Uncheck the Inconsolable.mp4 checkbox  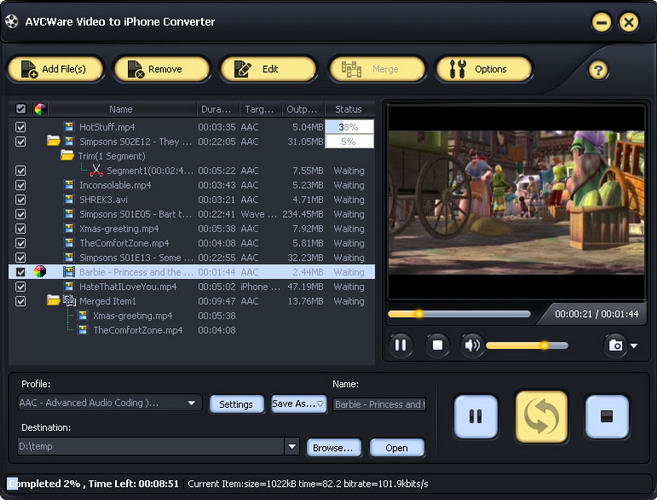point(21,185)
